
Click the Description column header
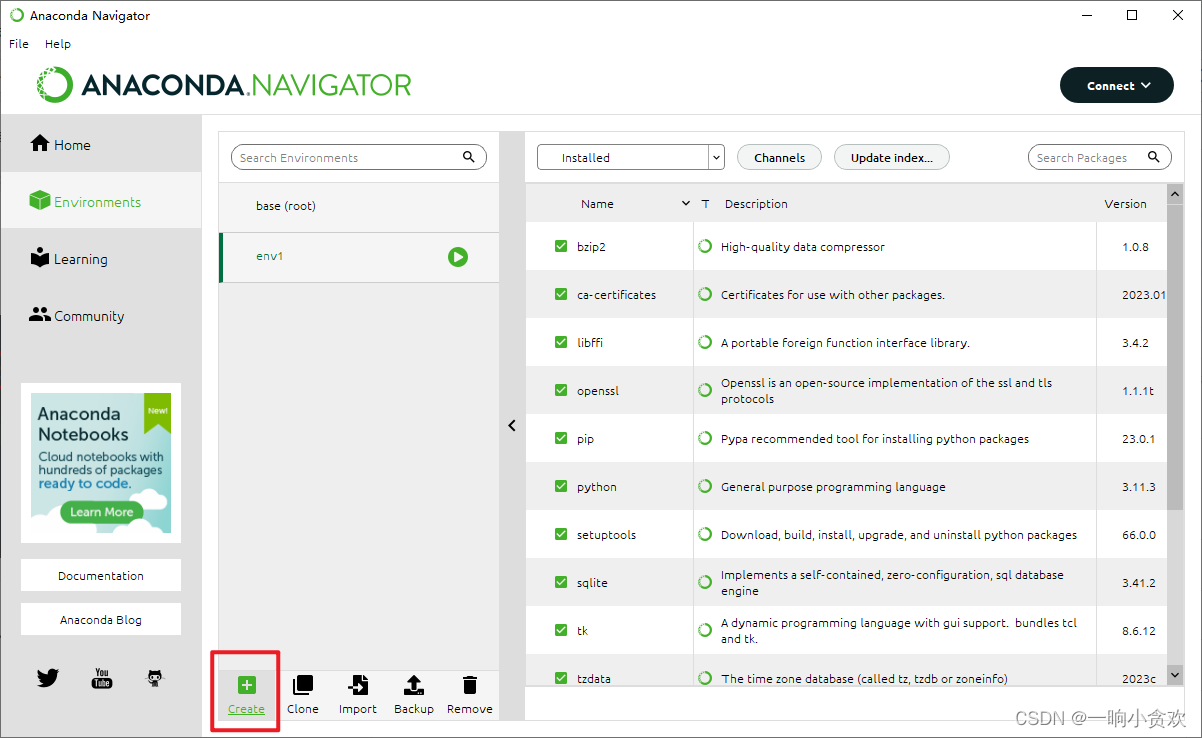(x=756, y=204)
